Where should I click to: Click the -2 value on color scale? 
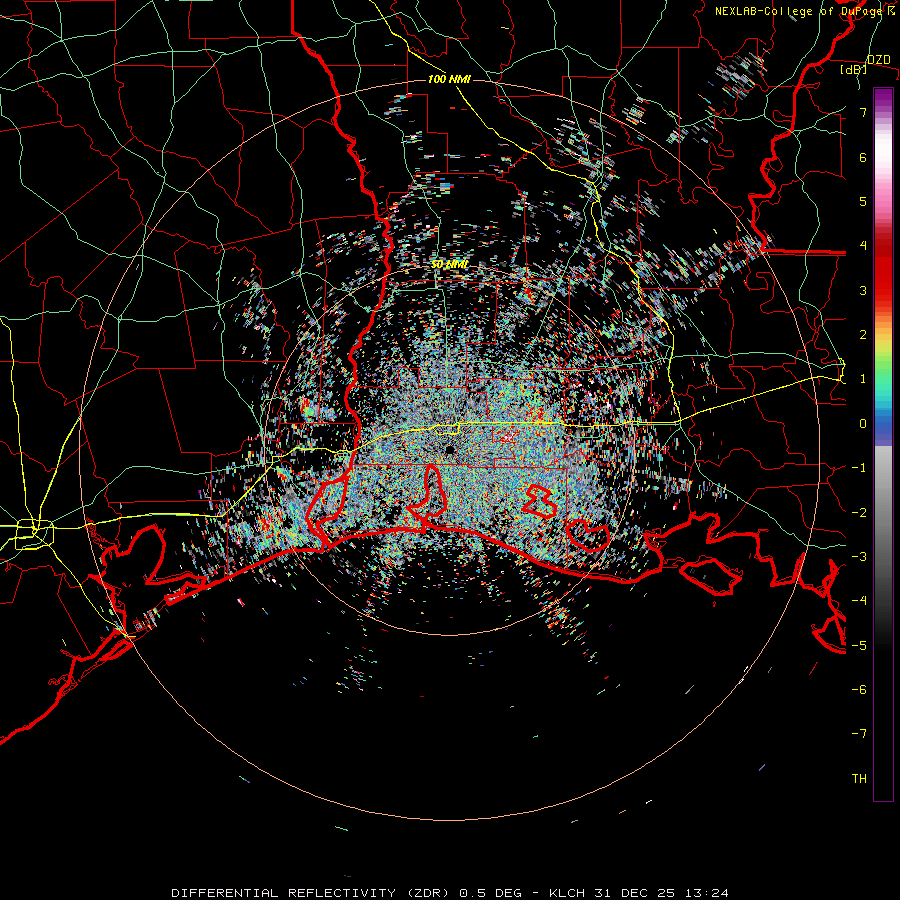pos(859,513)
